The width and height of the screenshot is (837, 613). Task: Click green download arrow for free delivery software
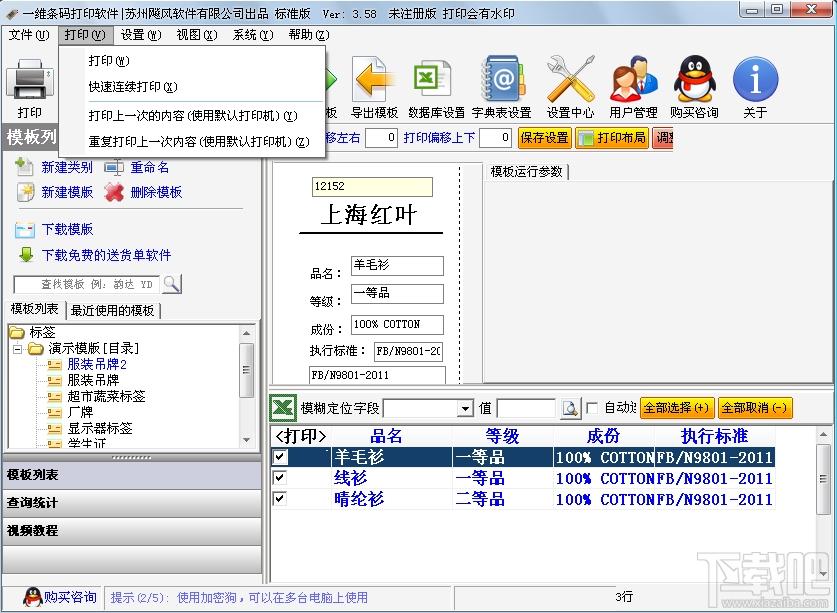pos(26,255)
